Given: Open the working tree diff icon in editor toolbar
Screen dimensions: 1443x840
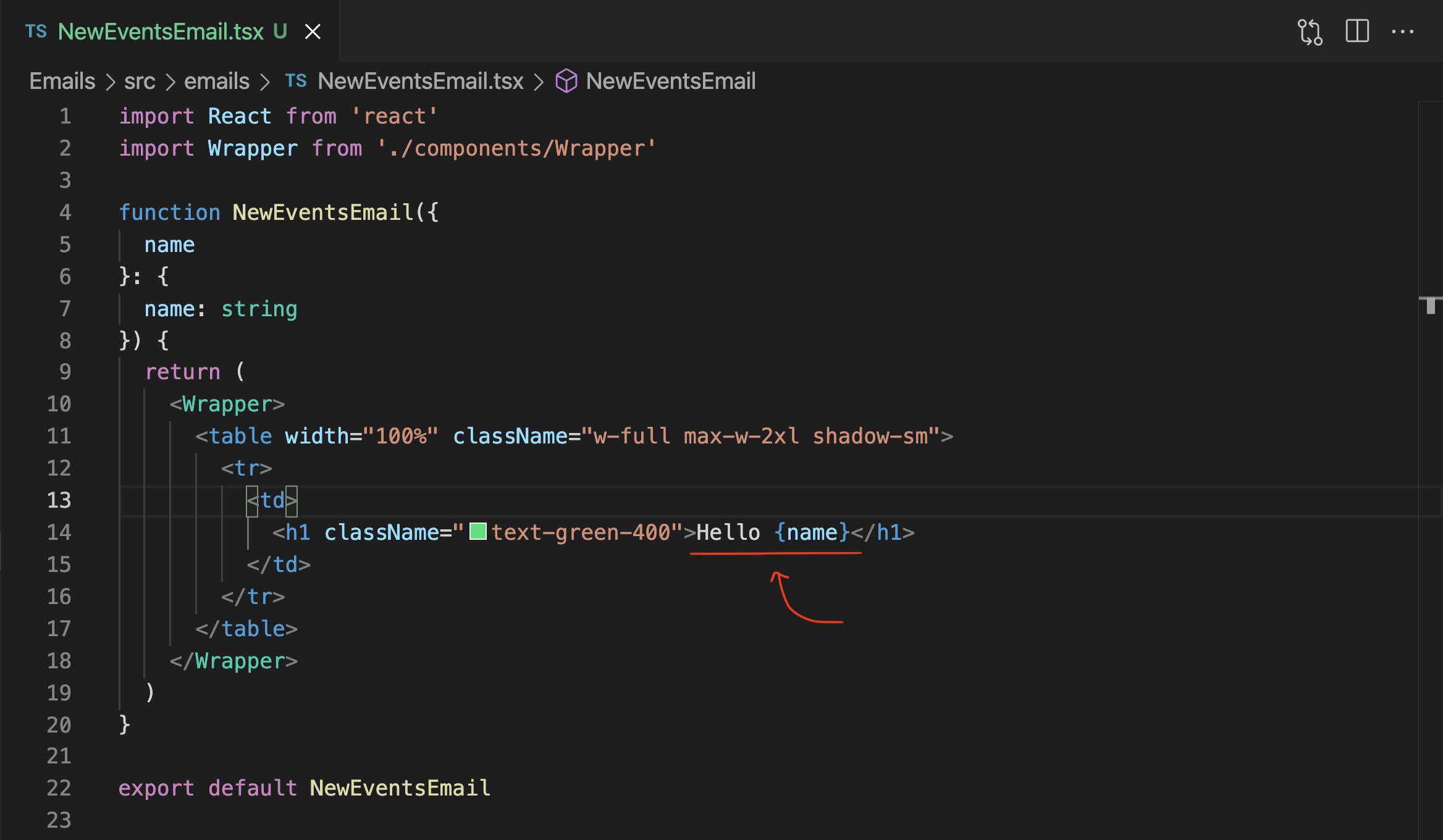Looking at the screenshot, I should tap(1311, 31).
